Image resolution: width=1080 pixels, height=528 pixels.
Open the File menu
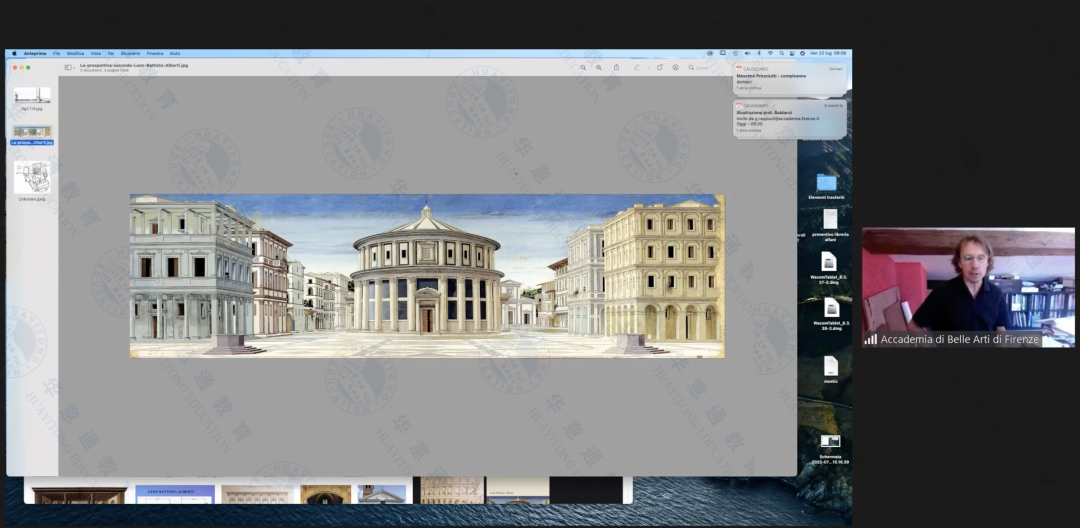pos(56,53)
